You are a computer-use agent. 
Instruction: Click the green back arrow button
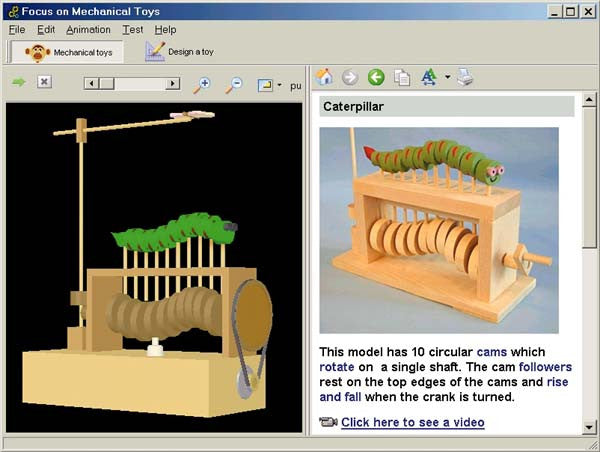pyautogui.click(x=376, y=77)
